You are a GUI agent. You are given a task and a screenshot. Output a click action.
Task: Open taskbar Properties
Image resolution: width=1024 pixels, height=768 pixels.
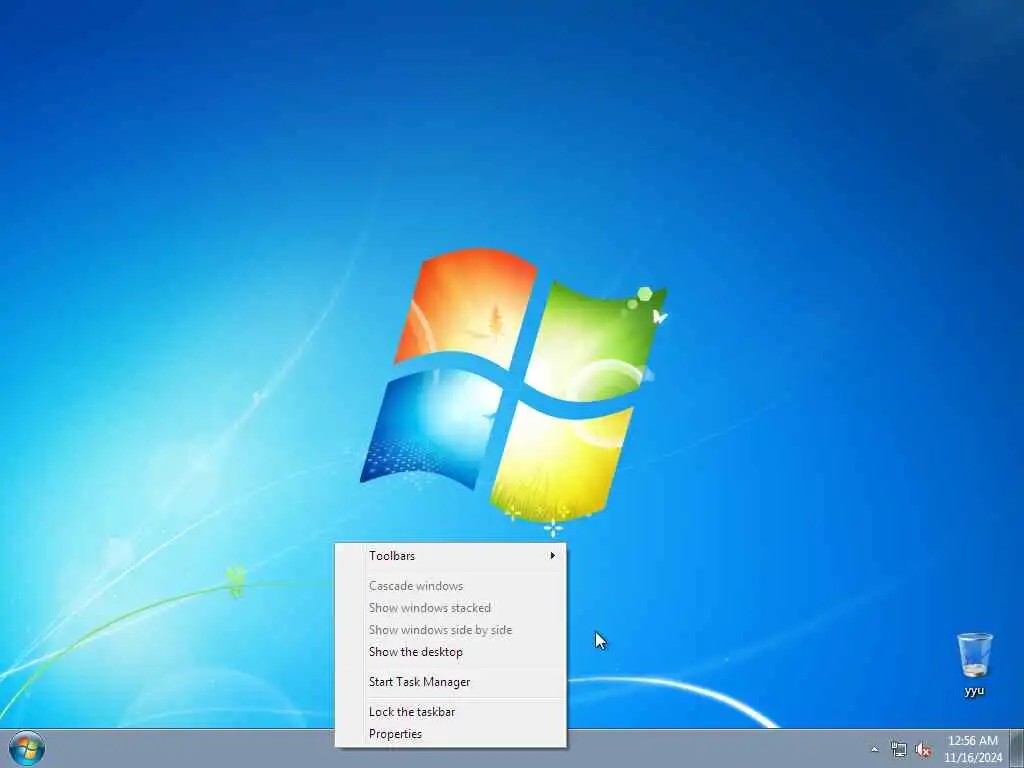451,734
